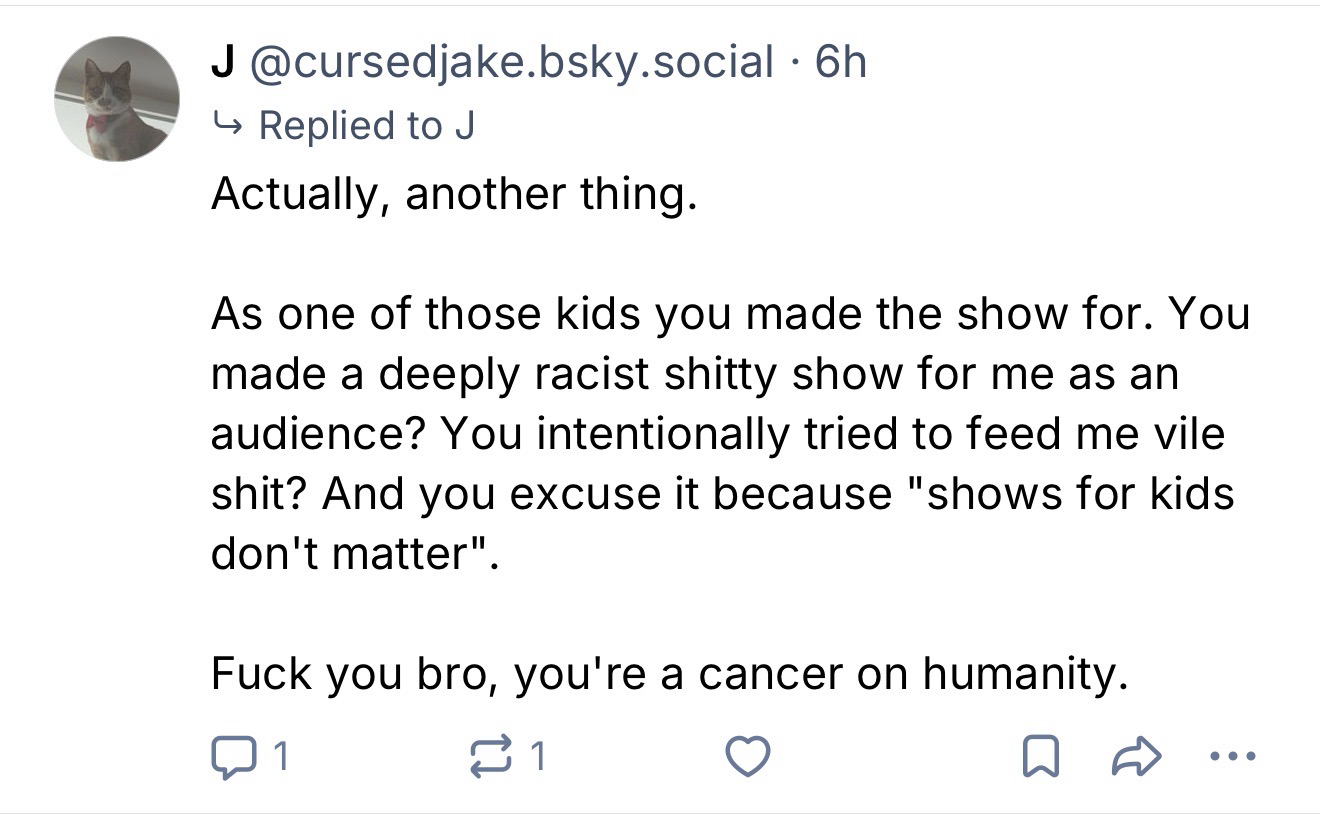The image size is (1320, 815).
Task: Open the three-dot more options menu
Action: coord(1230,757)
